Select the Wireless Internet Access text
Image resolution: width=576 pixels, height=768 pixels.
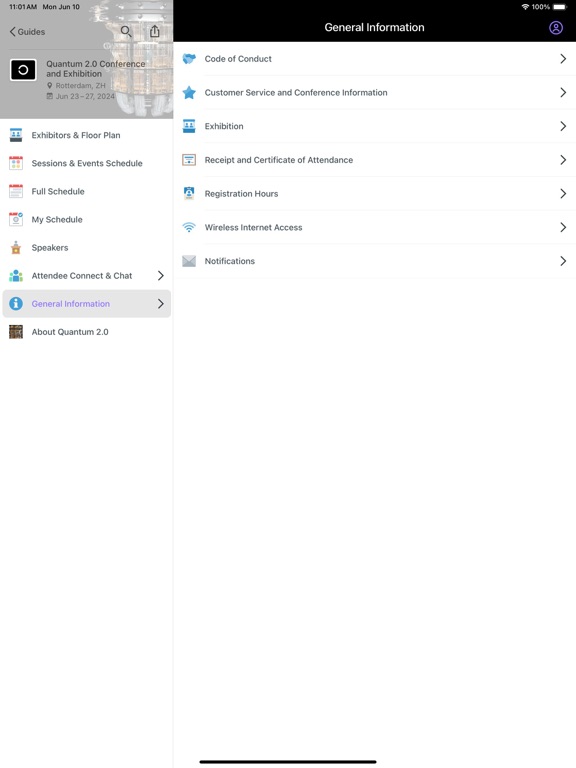click(253, 227)
